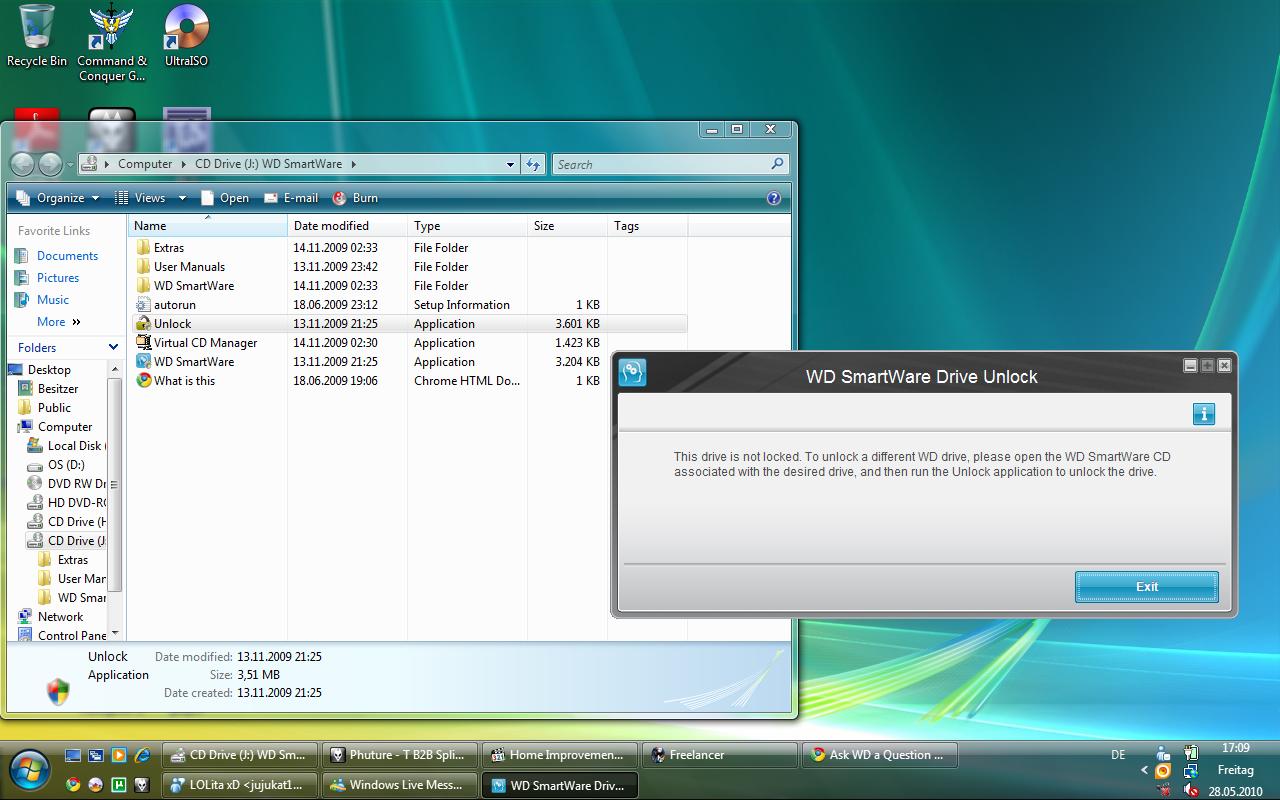Switch to Ask WD a Question taskbar window
1280x800 pixels.
point(879,755)
